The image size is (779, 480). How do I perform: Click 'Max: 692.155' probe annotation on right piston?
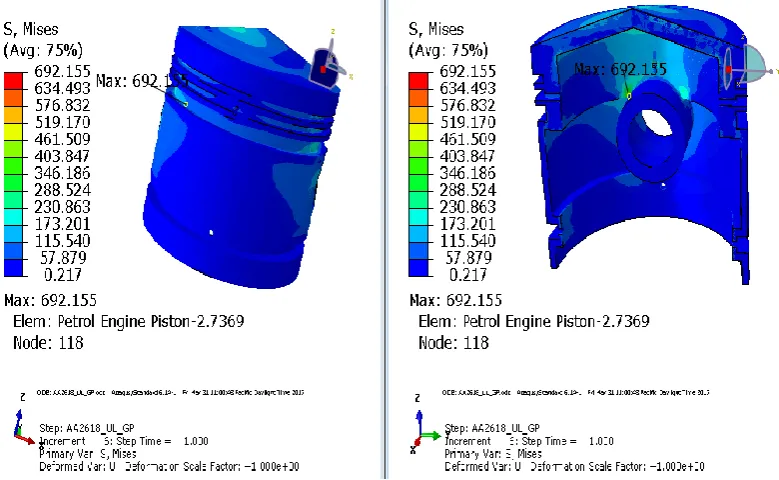[620, 69]
